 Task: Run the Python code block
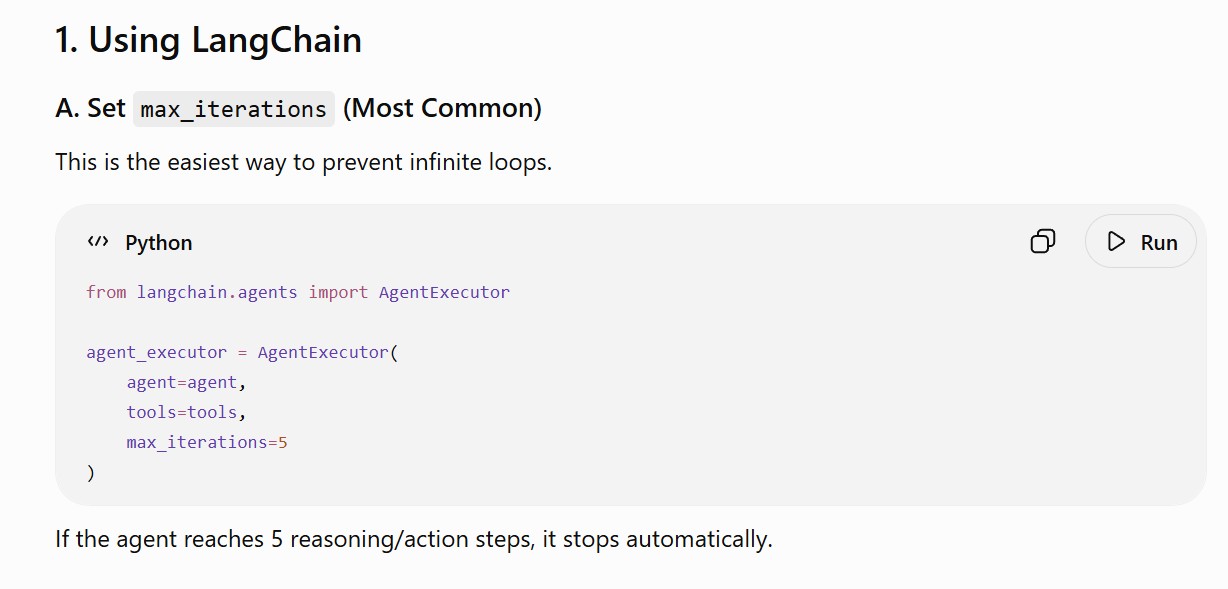coord(1141,242)
